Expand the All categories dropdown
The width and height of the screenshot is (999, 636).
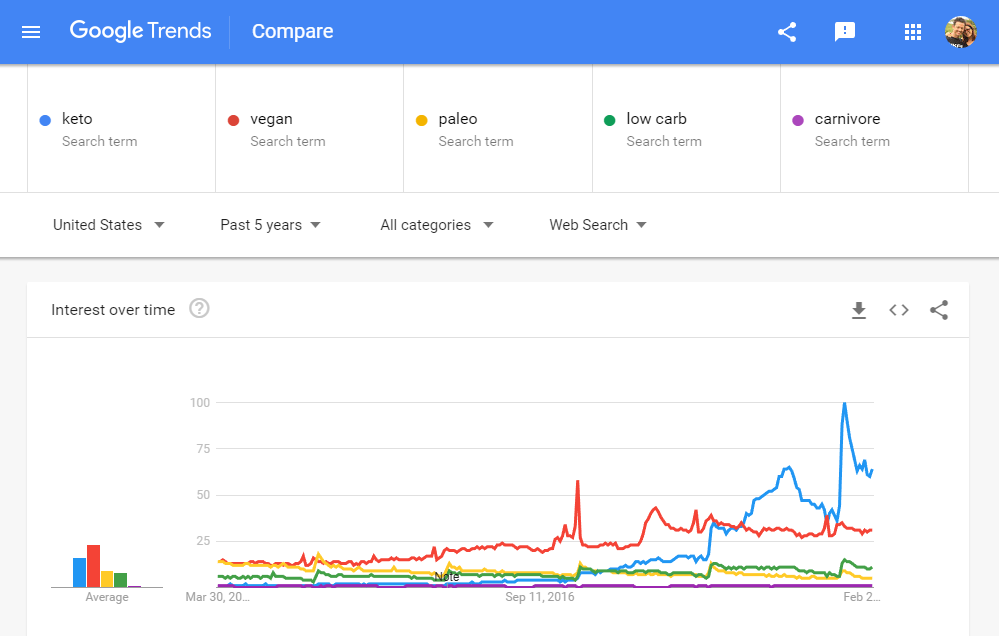(x=437, y=225)
